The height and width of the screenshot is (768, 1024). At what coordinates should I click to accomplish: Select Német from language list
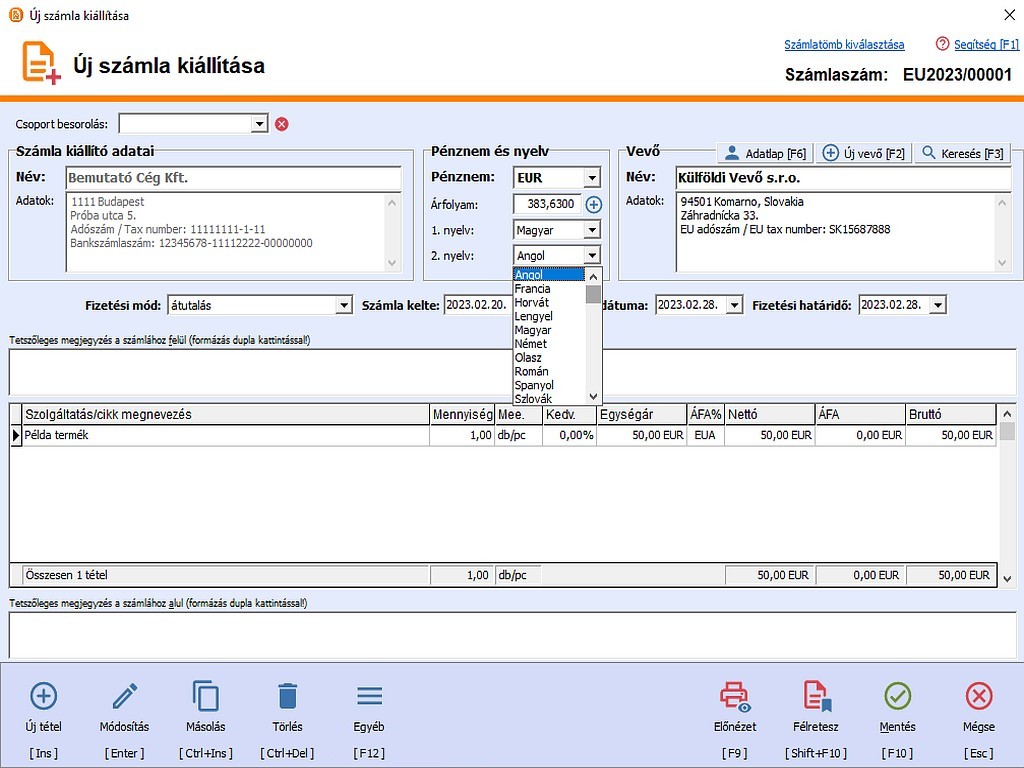point(533,344)
